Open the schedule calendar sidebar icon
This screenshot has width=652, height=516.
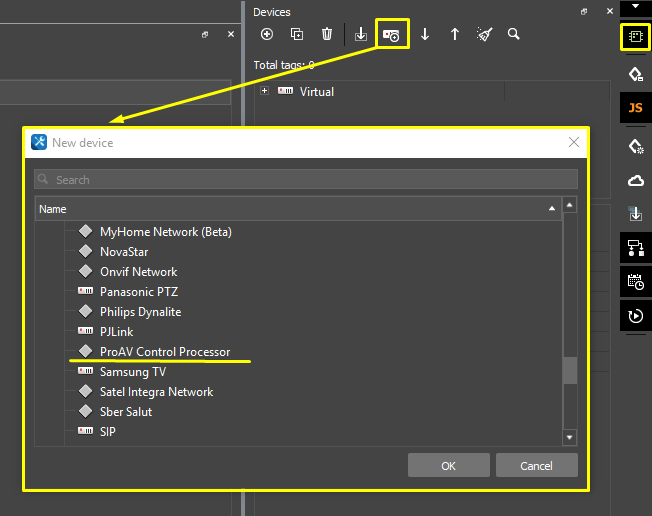635,282
